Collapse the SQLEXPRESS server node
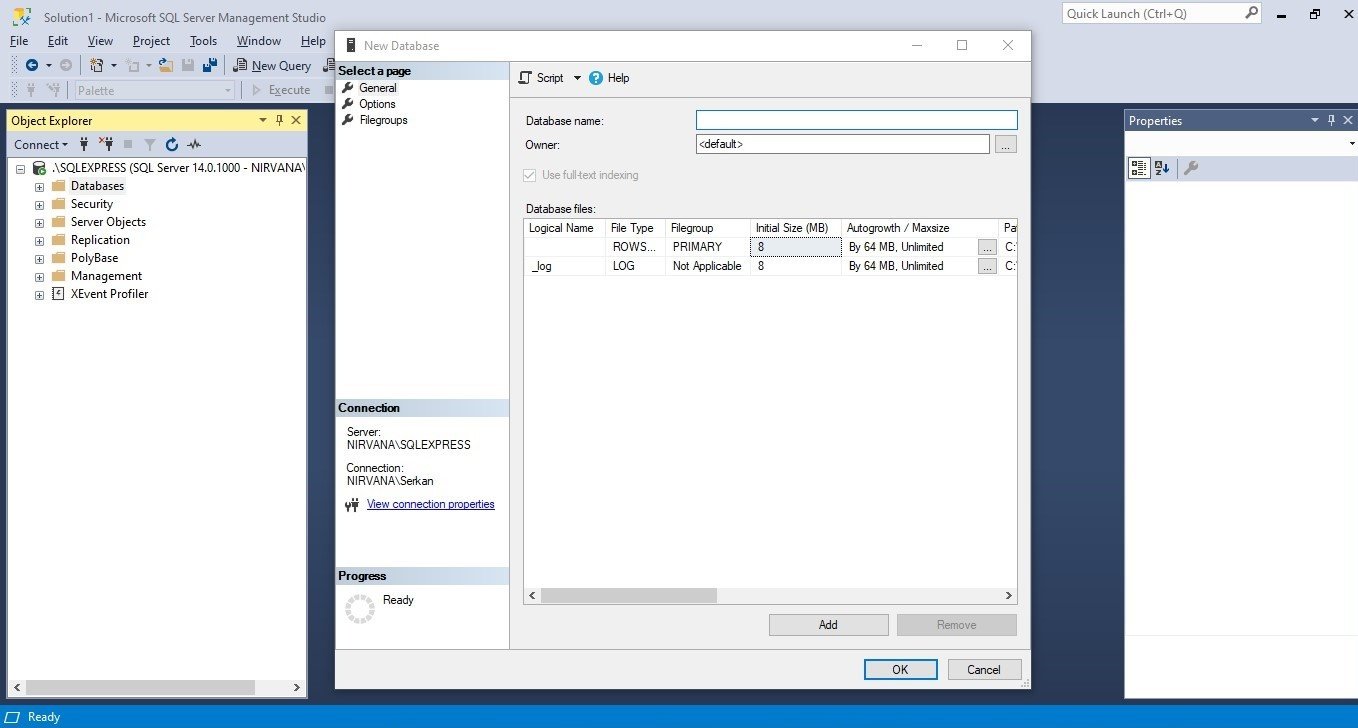Viewport: 1358px width, 728px height. coord(20,168)
